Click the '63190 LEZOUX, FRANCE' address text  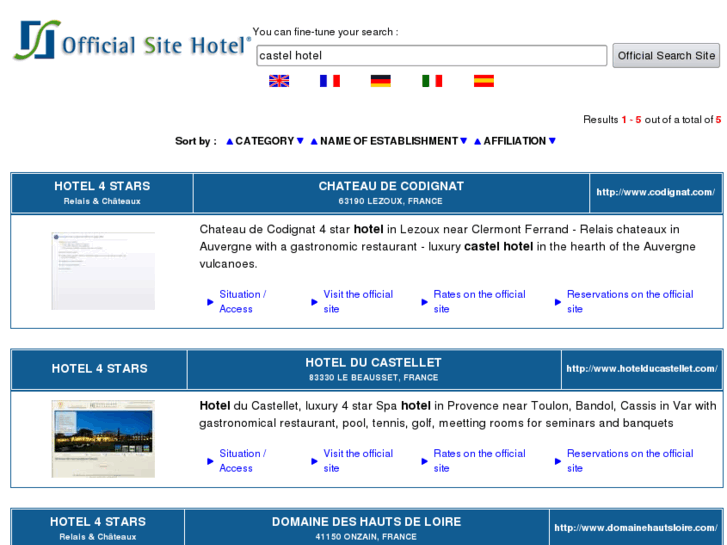(390, 201)
